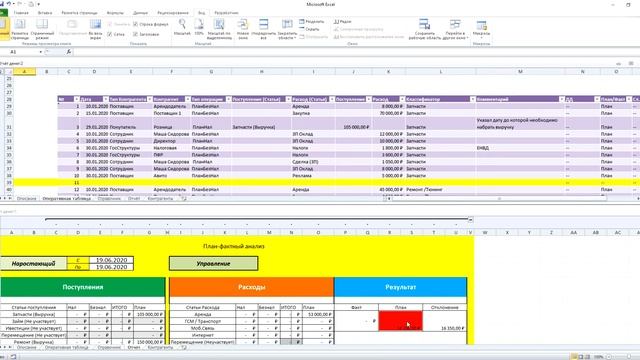Click the green Поступления header block
Screen dimensions: 640x360
pyautogui.click(x=83, y=287)
